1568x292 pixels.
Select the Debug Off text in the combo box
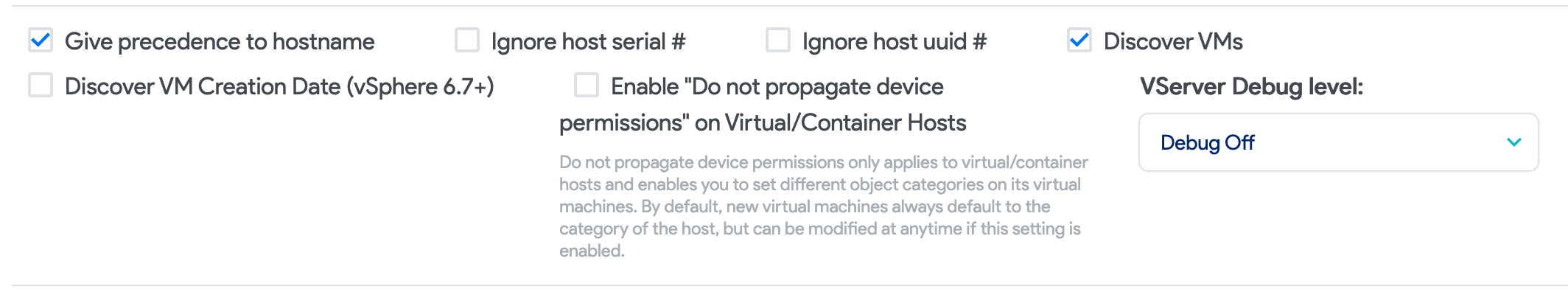point(1207,142)
